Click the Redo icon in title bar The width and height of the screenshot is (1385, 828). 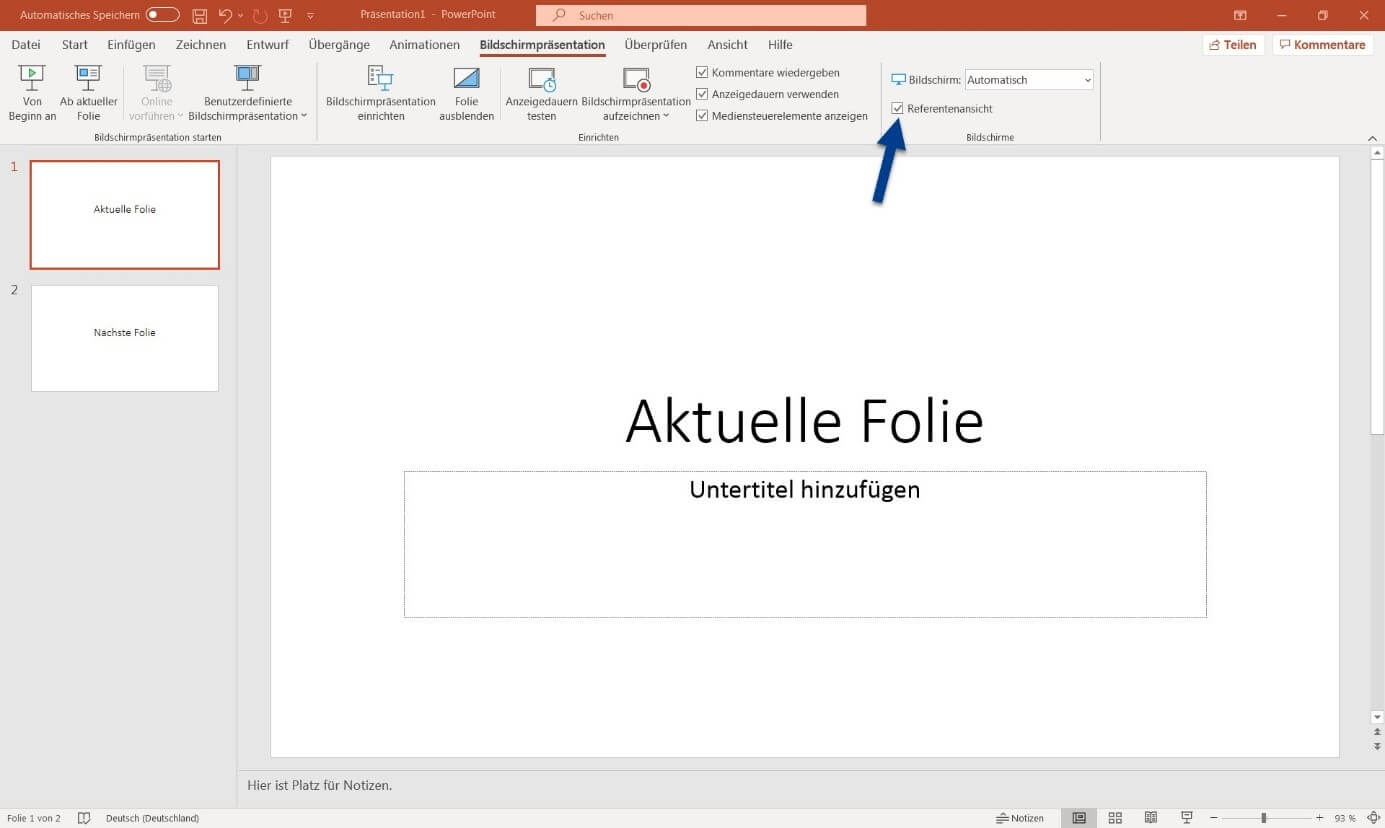(x=260, y=15)
